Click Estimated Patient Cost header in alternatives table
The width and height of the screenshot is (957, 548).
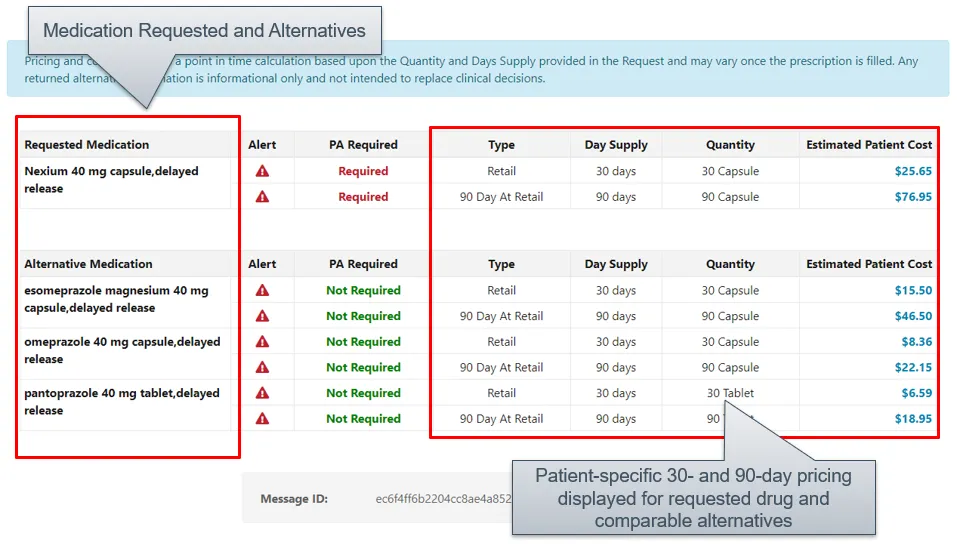click(x=869, y=264)
